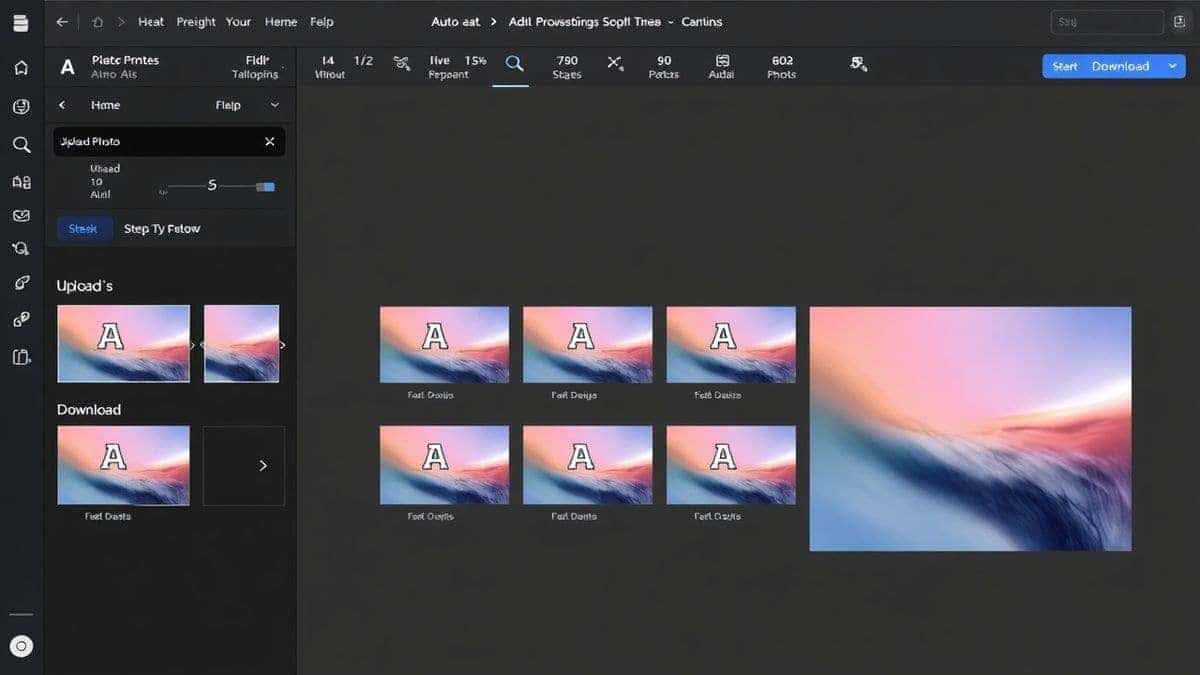Open the Cartins breadcrumb link
1200x675 pixels.
[x=702, y=22]
